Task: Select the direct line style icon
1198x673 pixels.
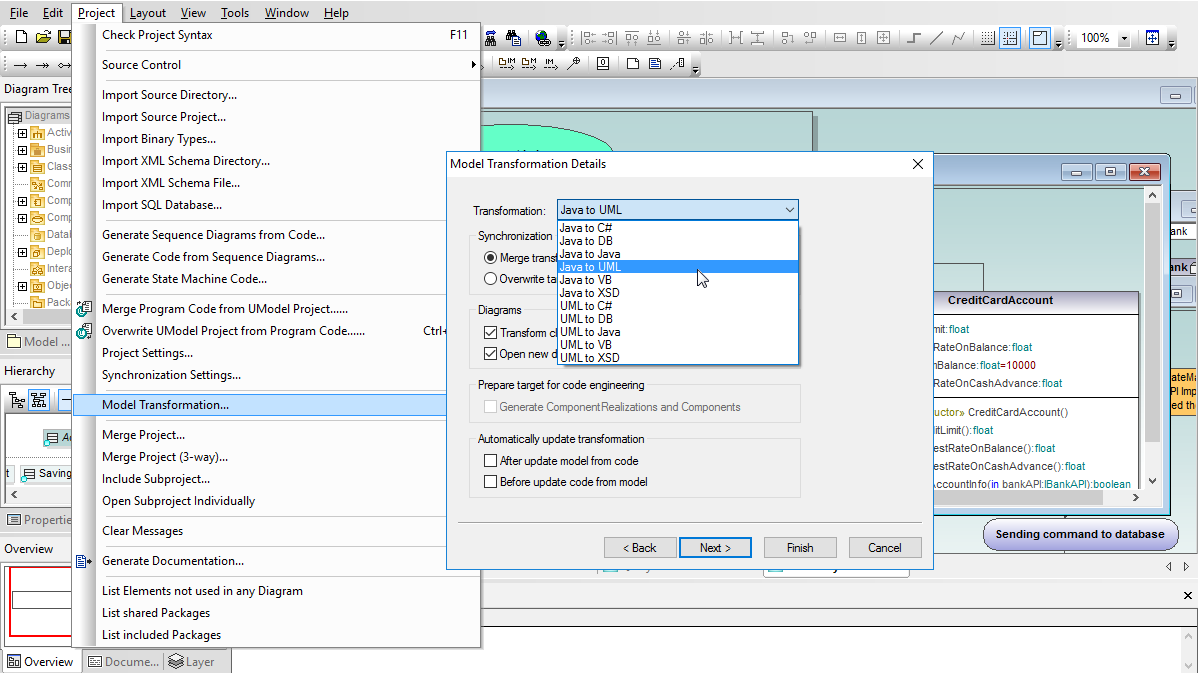Action: (936, 37)
